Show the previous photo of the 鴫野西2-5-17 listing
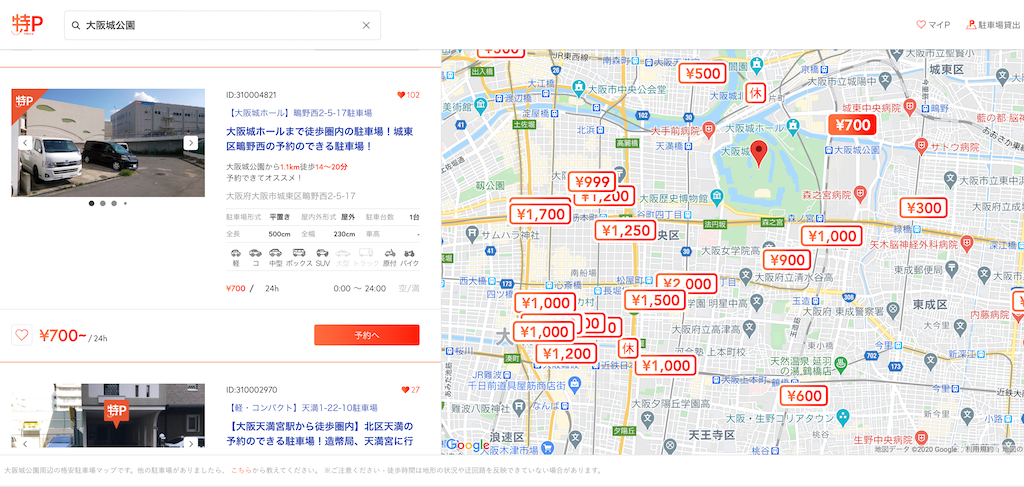The height and width of the screenshot is (487, 1024). pyautogui.click(x=25, y=143)
